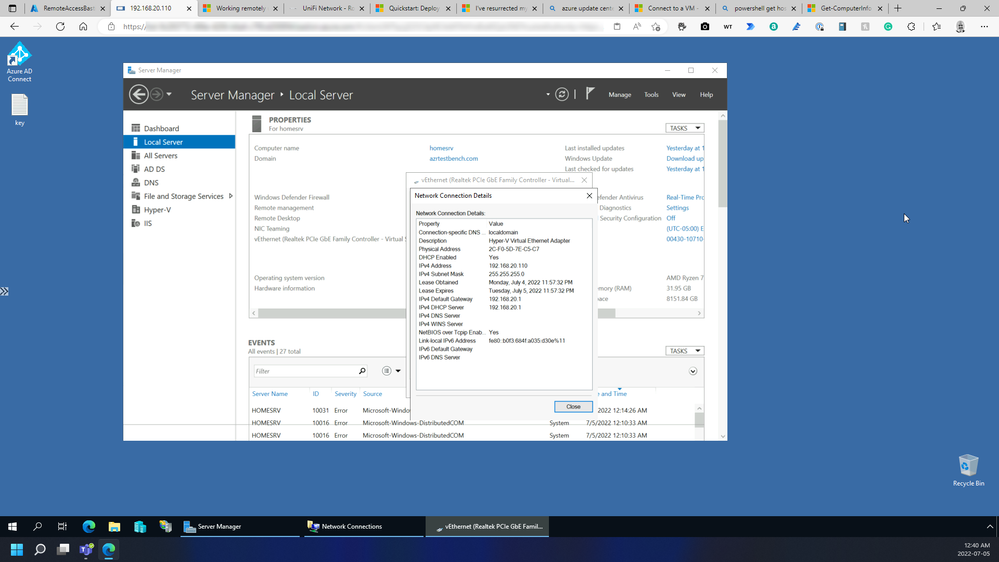Refresh Server Manager with the circular refresh icon

pos(561,94)
